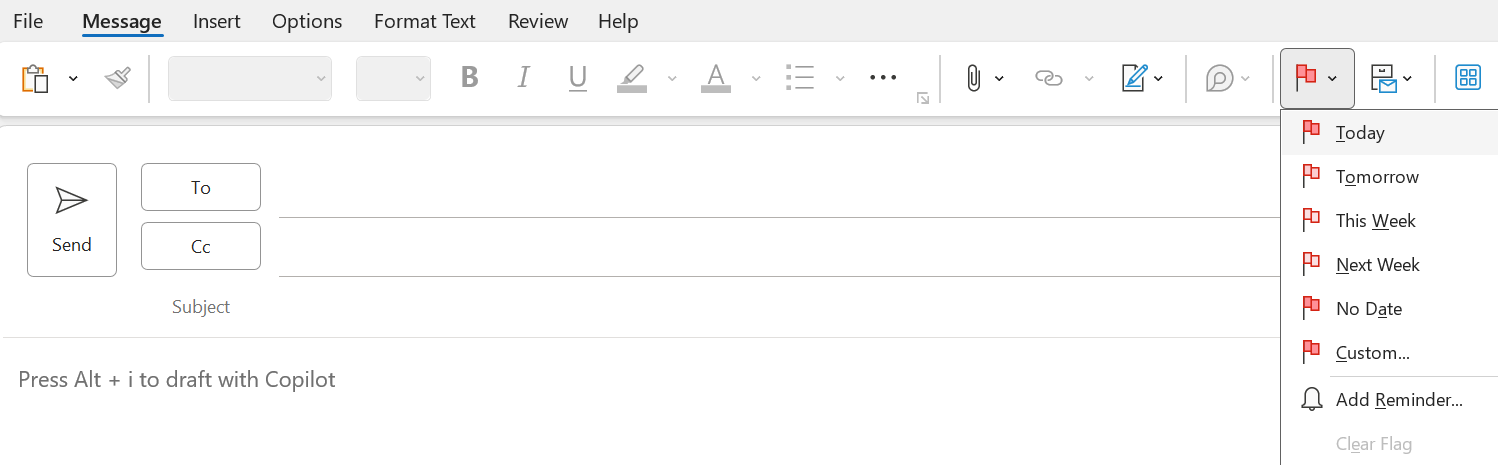Switch to the Review tab
Screen dimensions: 1498x465
point(537,21)
